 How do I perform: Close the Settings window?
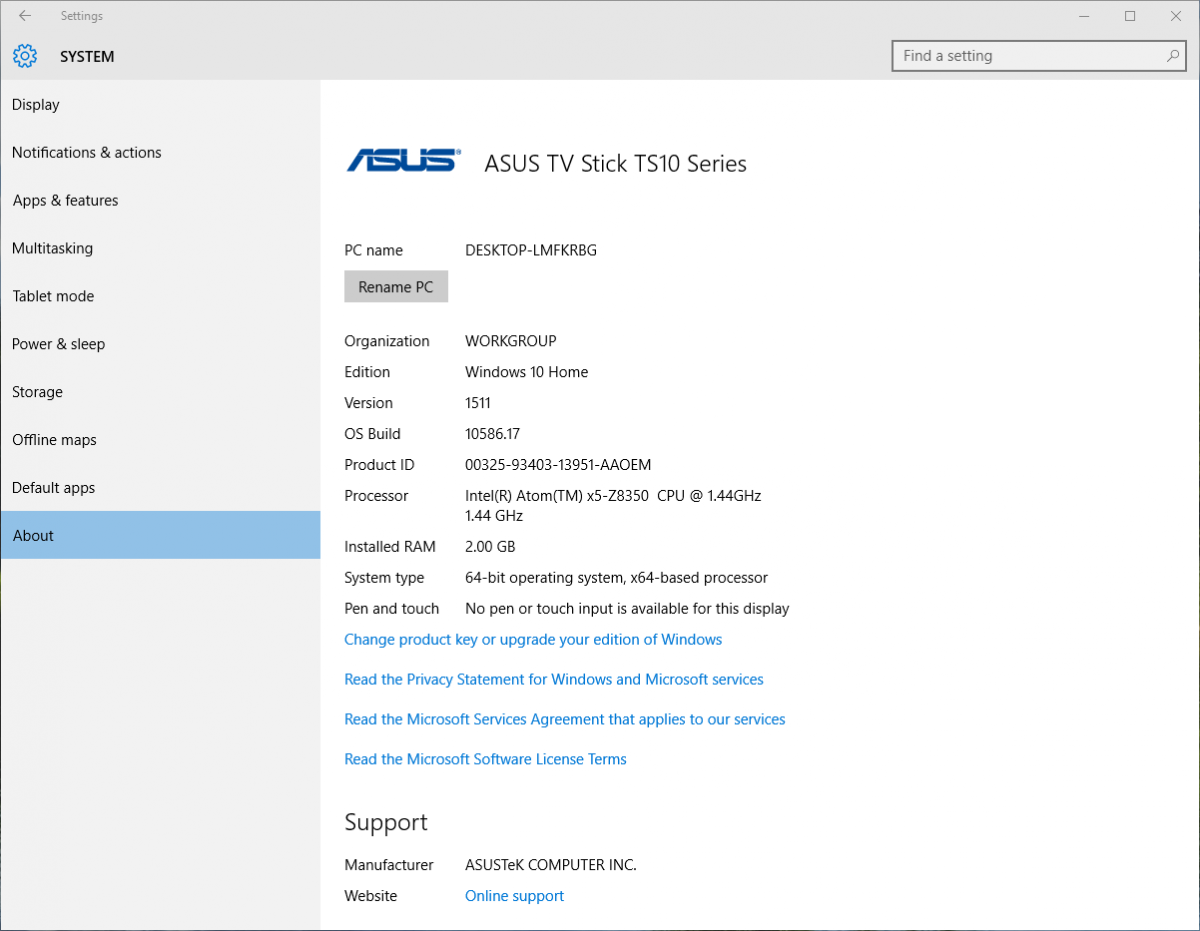click(1176, 16)
